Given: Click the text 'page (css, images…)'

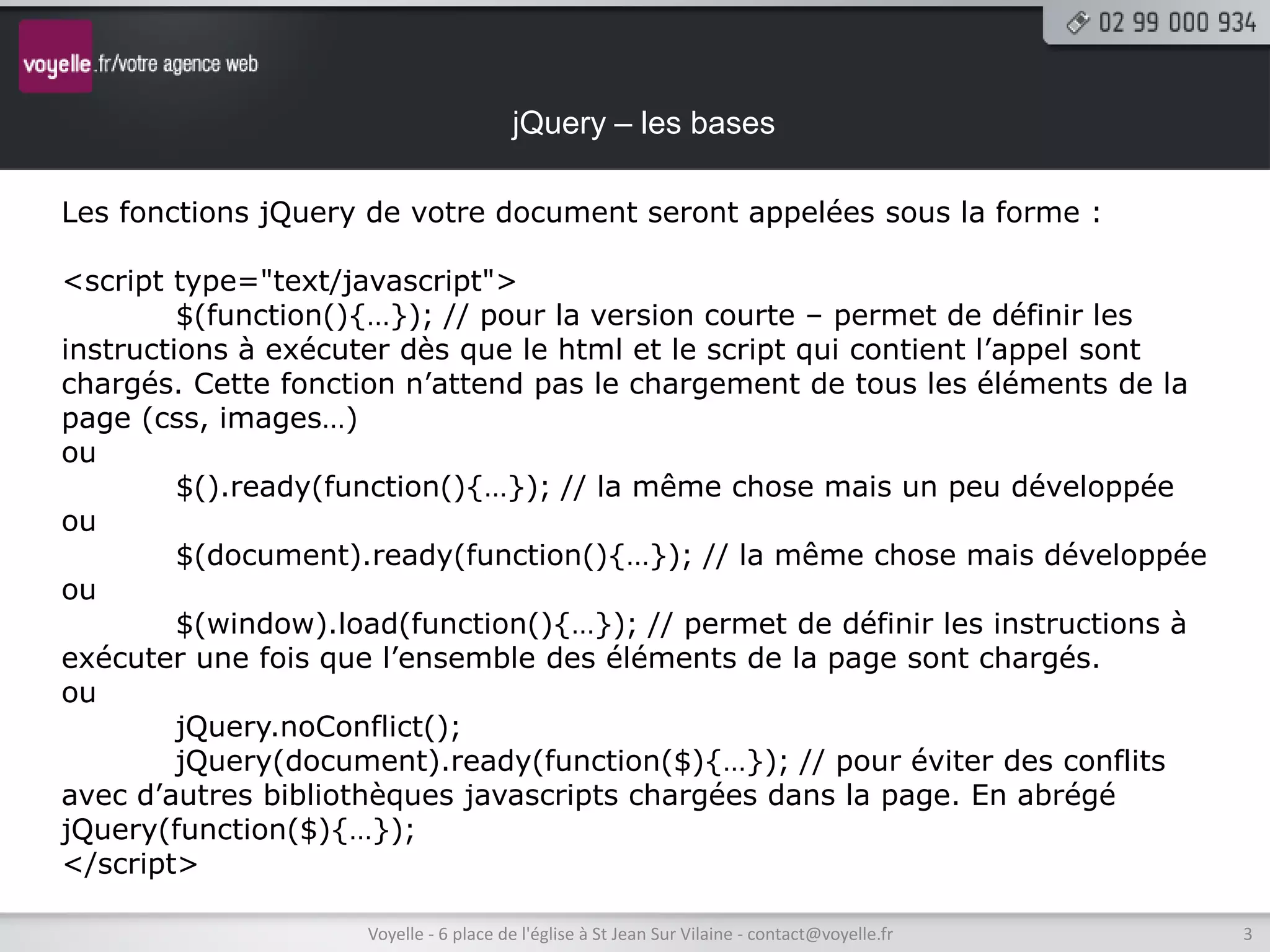Looking at the screenshot, I should click(210, 418).
